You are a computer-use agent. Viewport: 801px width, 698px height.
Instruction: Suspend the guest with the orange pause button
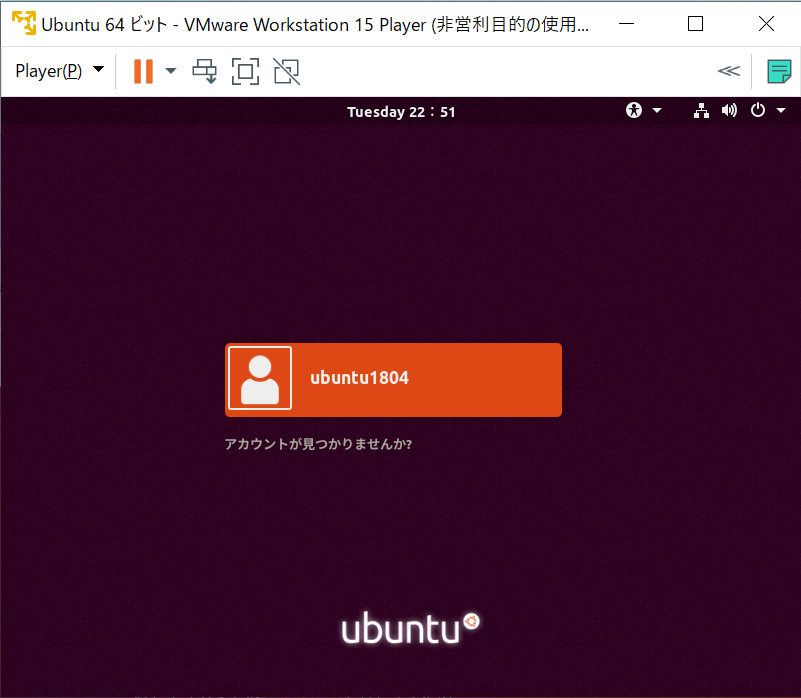(143, 71)
